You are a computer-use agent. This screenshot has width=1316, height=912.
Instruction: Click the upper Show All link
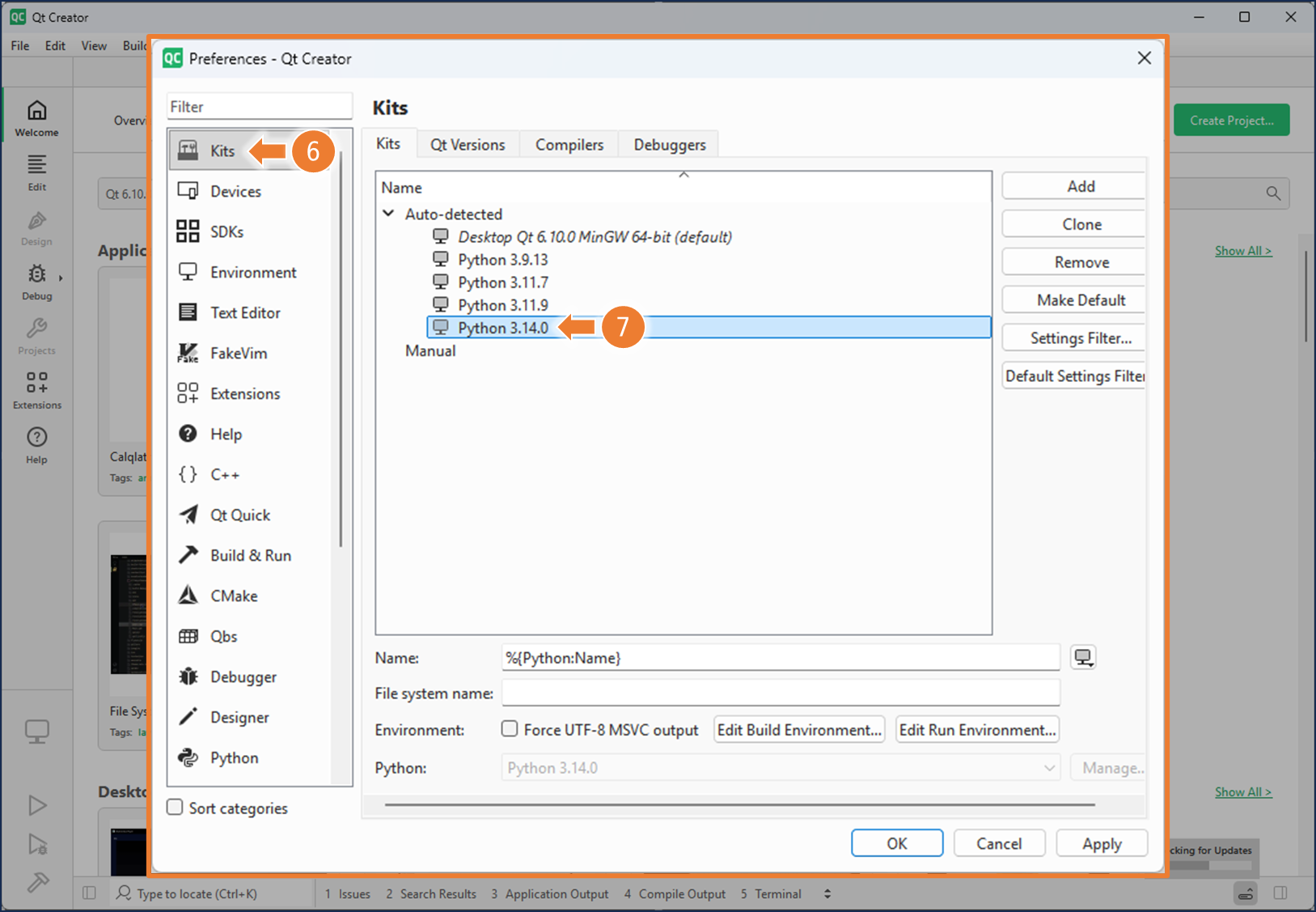coord(1243,251)
